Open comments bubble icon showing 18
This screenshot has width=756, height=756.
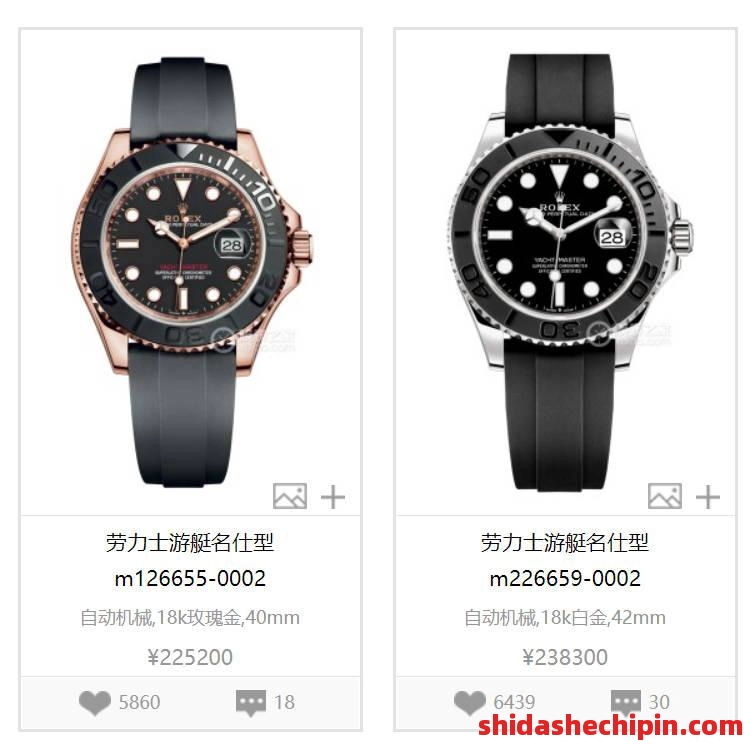coord(251,703)
